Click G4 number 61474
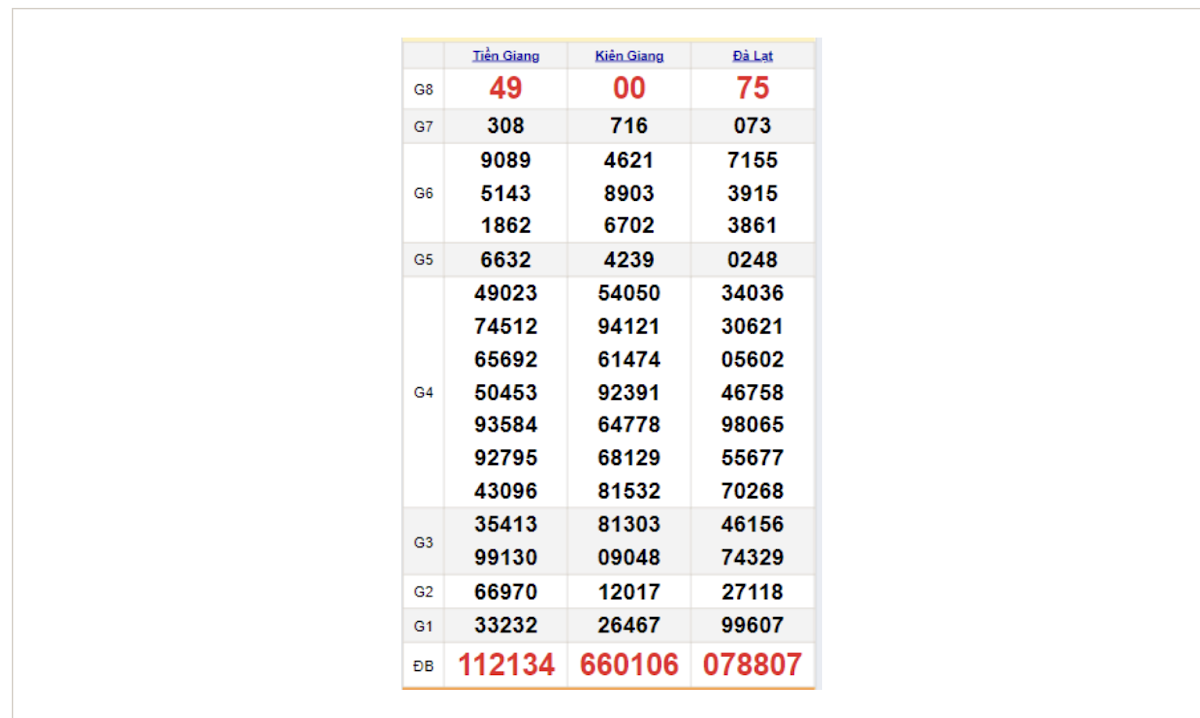Image resolution: width=1200 pixels, height=718 pixels. (629, 359)
